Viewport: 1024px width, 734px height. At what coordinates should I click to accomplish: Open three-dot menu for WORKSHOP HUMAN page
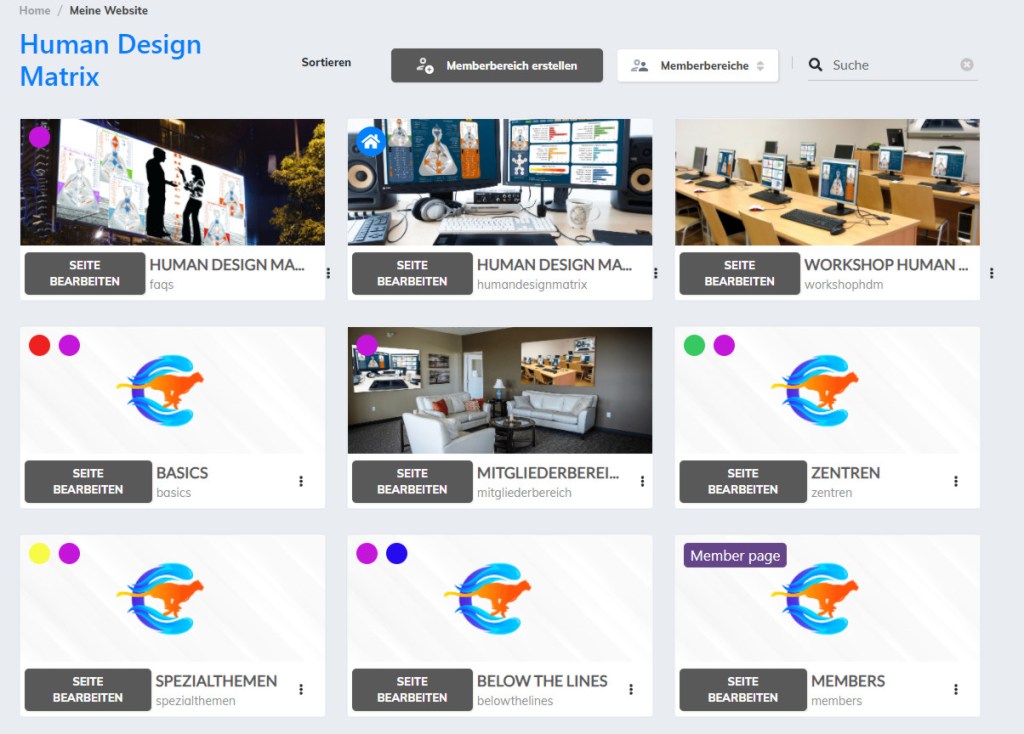pos(991,273)
